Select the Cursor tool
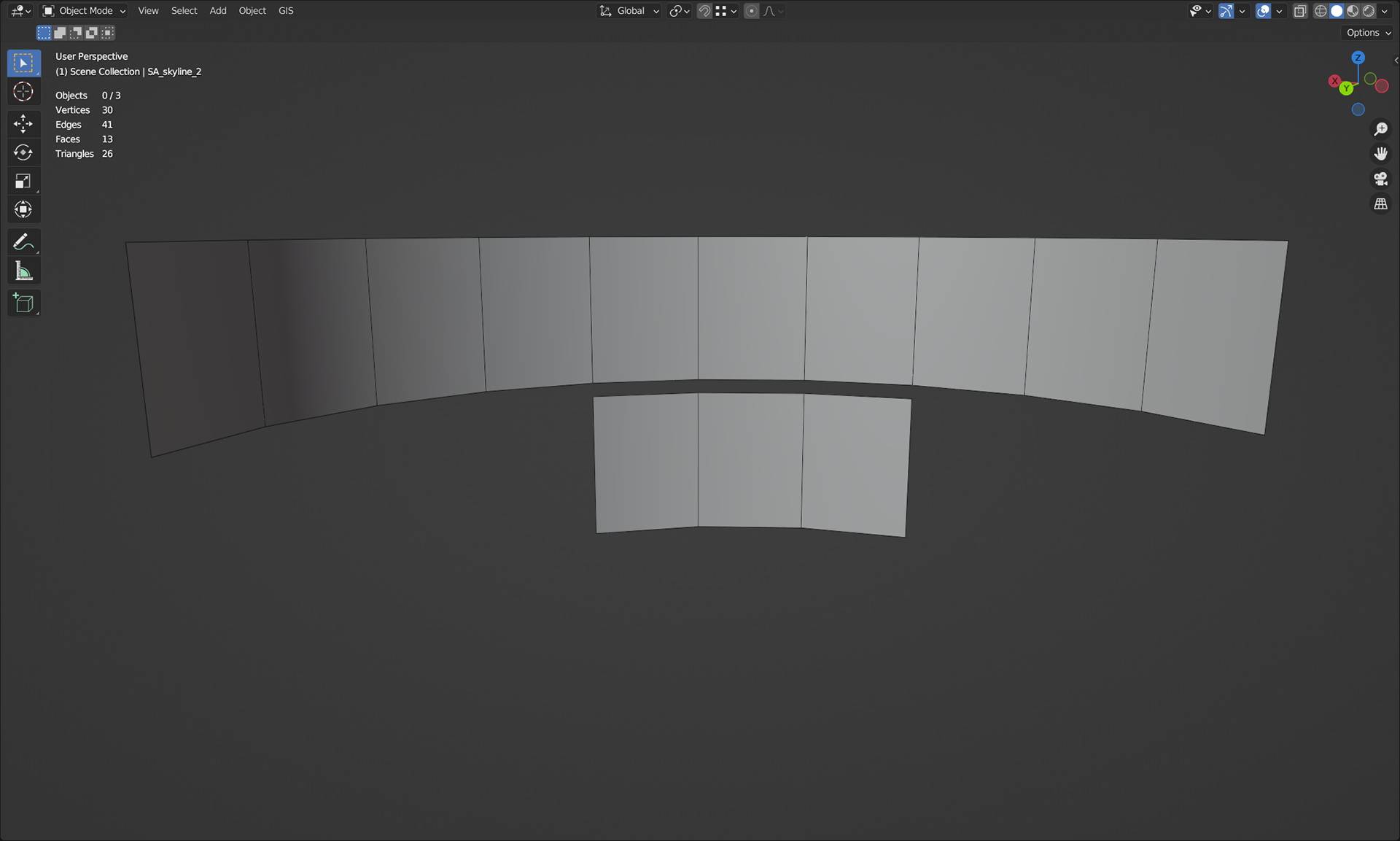This screenshot has width=1400, height=841. (x=23, y=92)
